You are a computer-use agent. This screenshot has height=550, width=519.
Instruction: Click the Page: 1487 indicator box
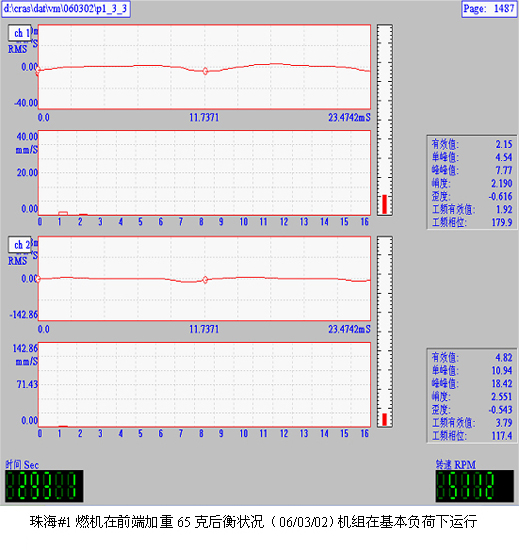[x=489, y=9]
